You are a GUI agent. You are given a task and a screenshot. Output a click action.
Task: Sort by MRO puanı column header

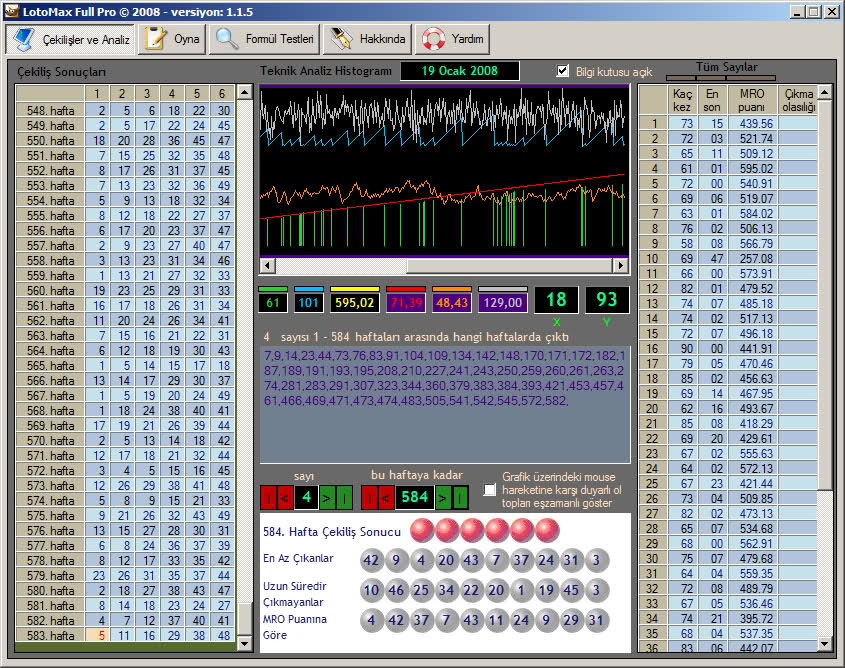(x=752, y=100)
